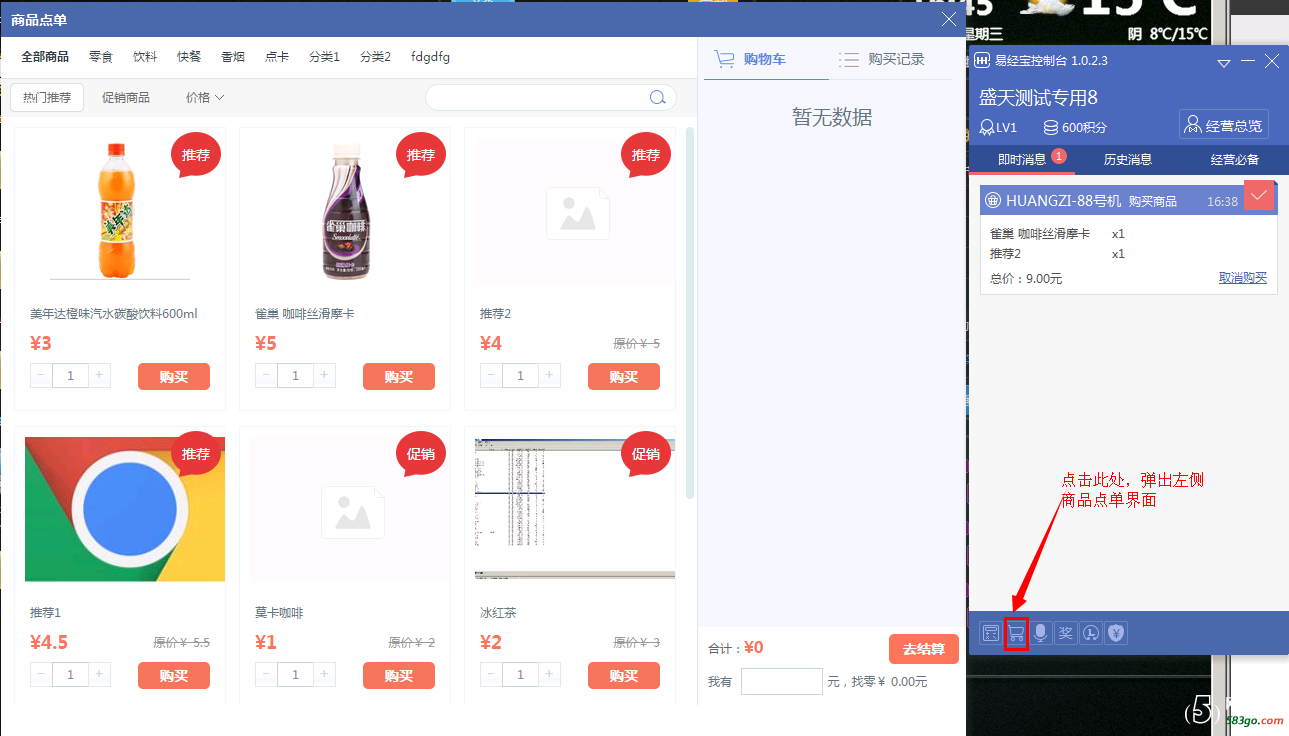1289x736 pixels.
Task: Click the red checkmark on HUANGZI-88 order
Action: (x=1259, y=195)
